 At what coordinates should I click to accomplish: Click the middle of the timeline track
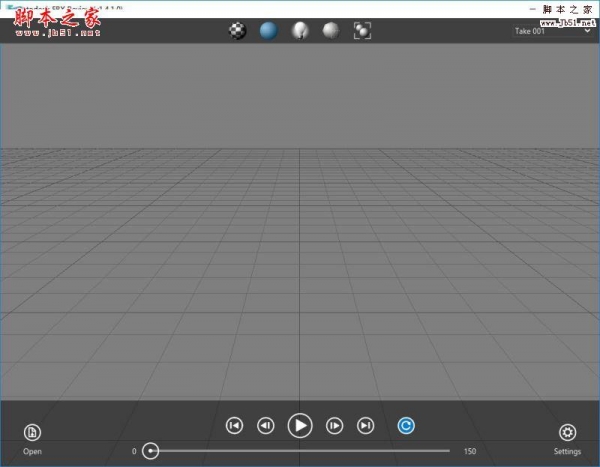click(300, 451)
